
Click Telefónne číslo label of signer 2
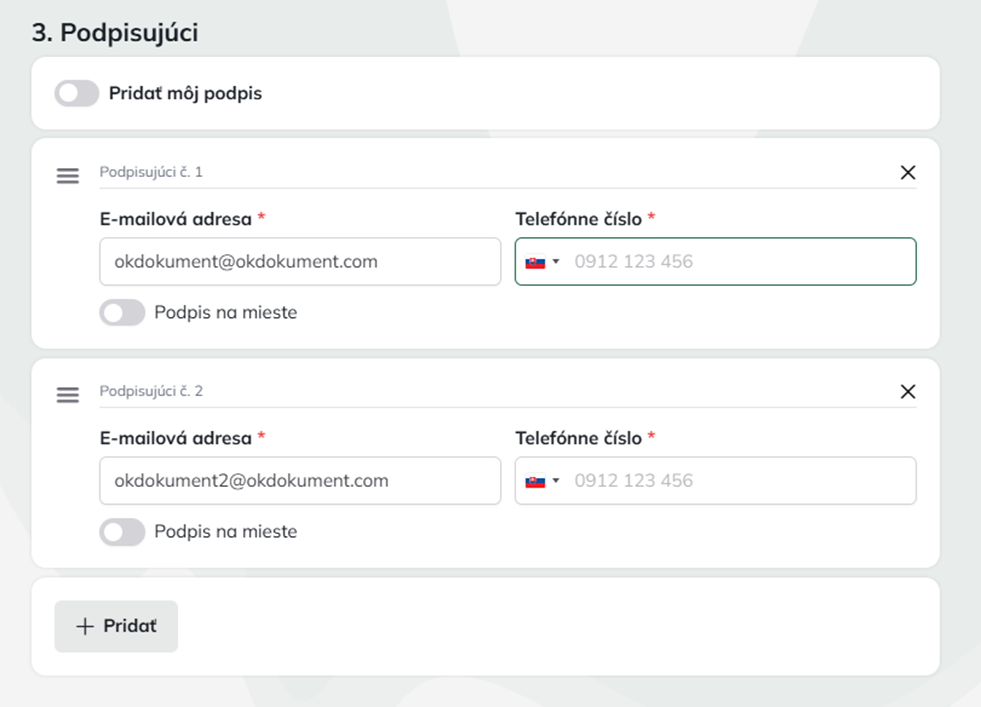pyautogui.click(x=579, y=438)
